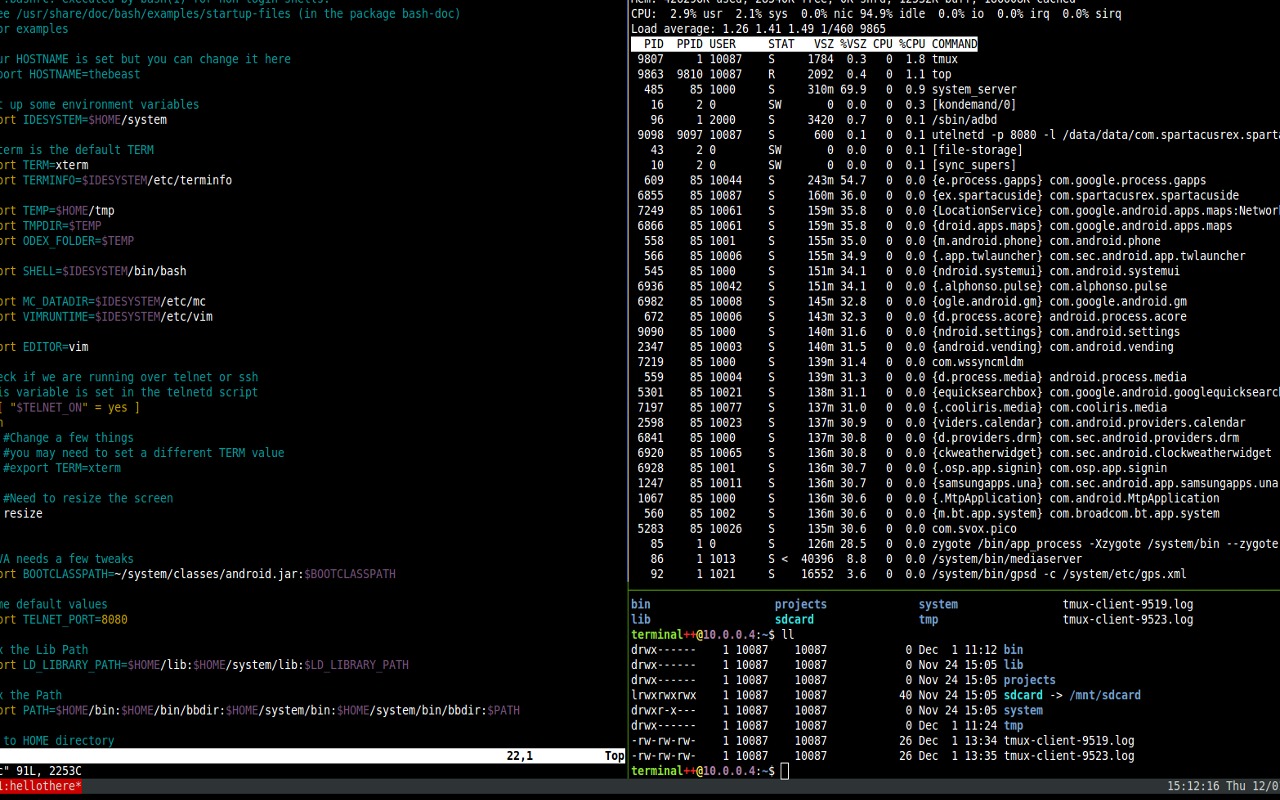Click the /mnt/sdcard link target
Screen dimensions: 1280x800
pyautogui.click(x=1105, y=695)
